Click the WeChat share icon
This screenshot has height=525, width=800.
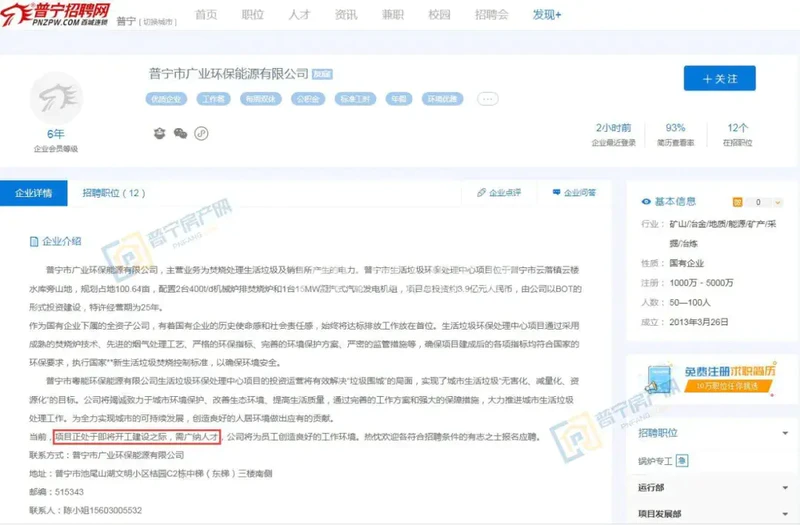click(x=180, y=133)
